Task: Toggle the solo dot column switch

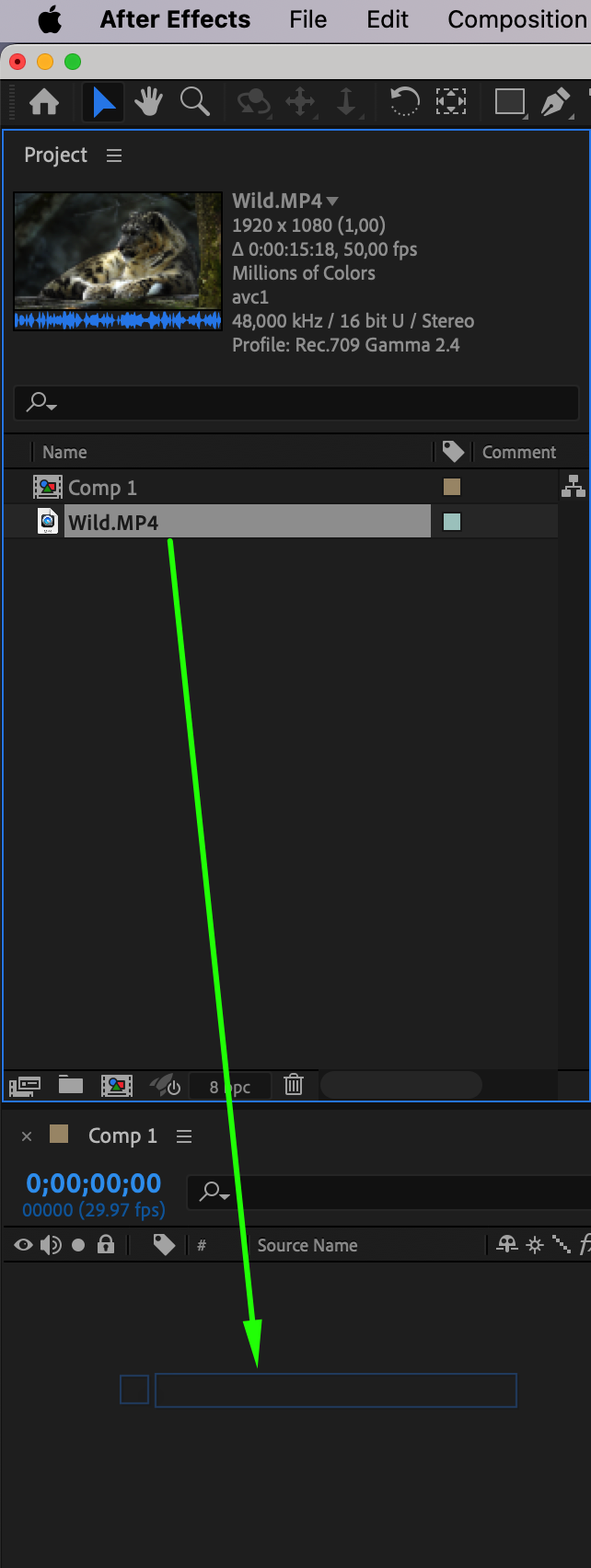Action: [x=78, y=1245]
